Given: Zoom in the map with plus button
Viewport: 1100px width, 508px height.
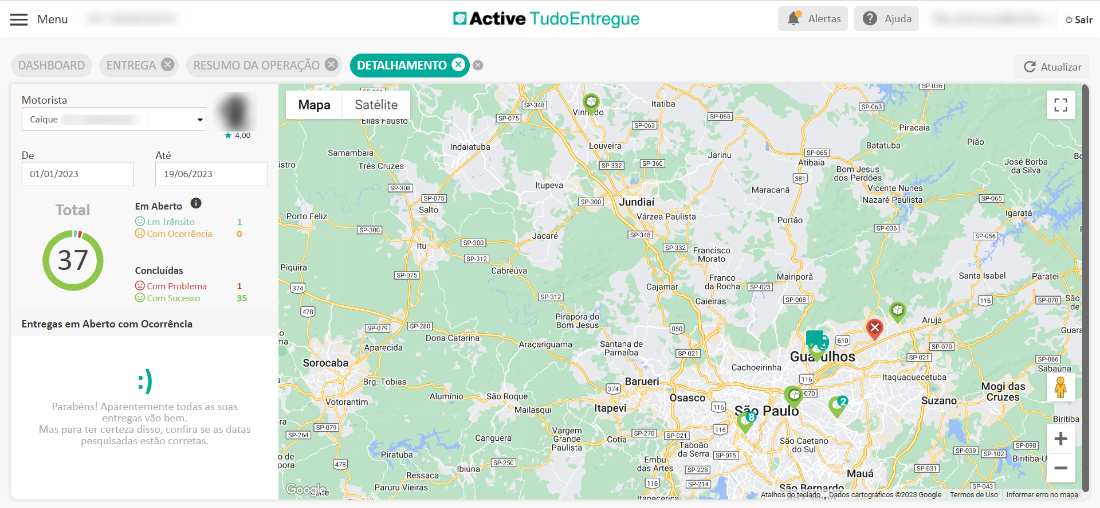Looking at the screenshot, I should coord(1061,439).
